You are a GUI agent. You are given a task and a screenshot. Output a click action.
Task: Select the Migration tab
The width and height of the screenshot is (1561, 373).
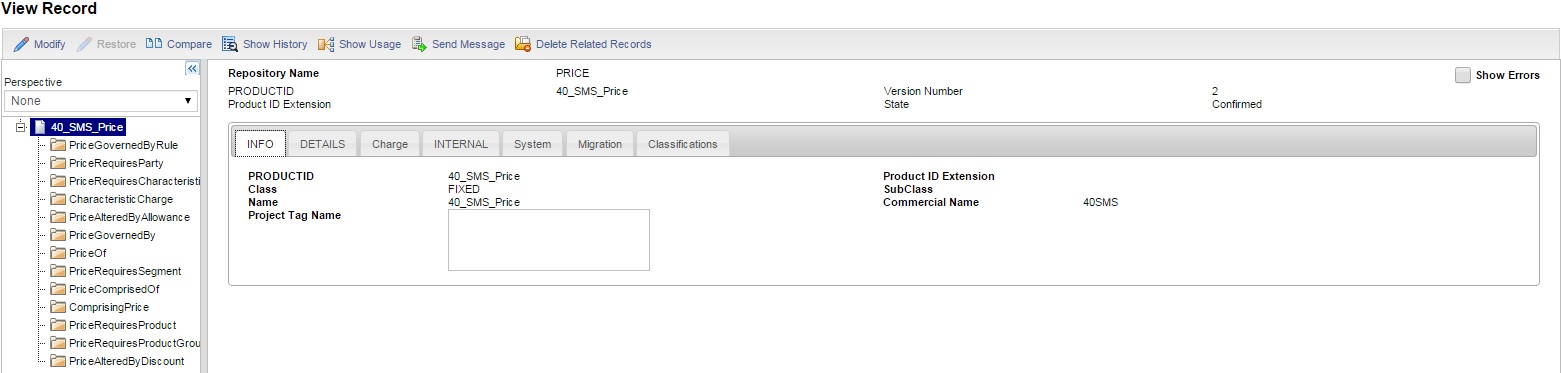[x=600, y=144]
